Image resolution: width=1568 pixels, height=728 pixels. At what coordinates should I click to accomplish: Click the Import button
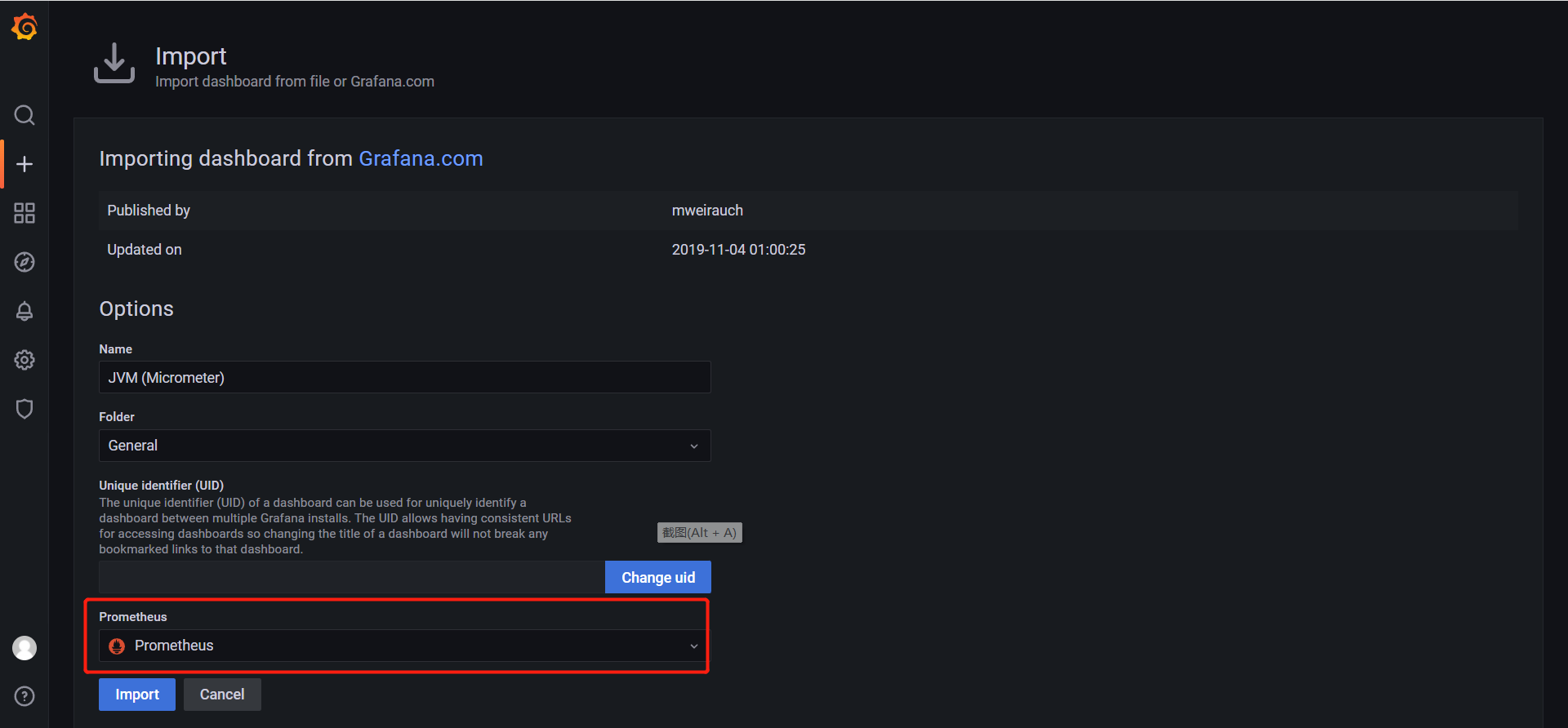(137, 695)
